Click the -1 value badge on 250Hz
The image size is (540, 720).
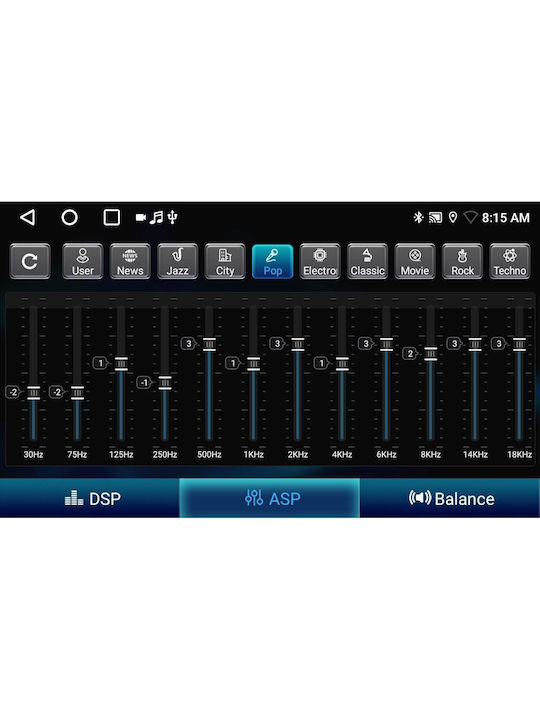(144, 382)
